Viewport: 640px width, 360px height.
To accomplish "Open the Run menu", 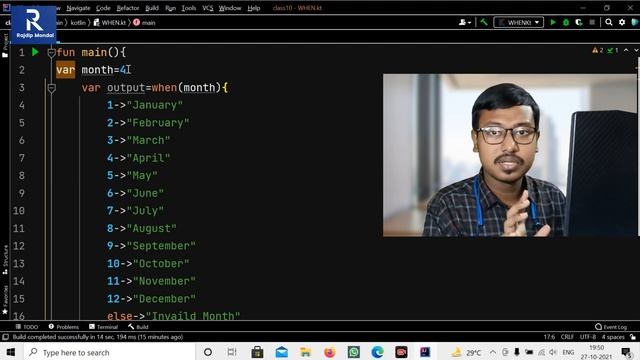I will (170, 8).
